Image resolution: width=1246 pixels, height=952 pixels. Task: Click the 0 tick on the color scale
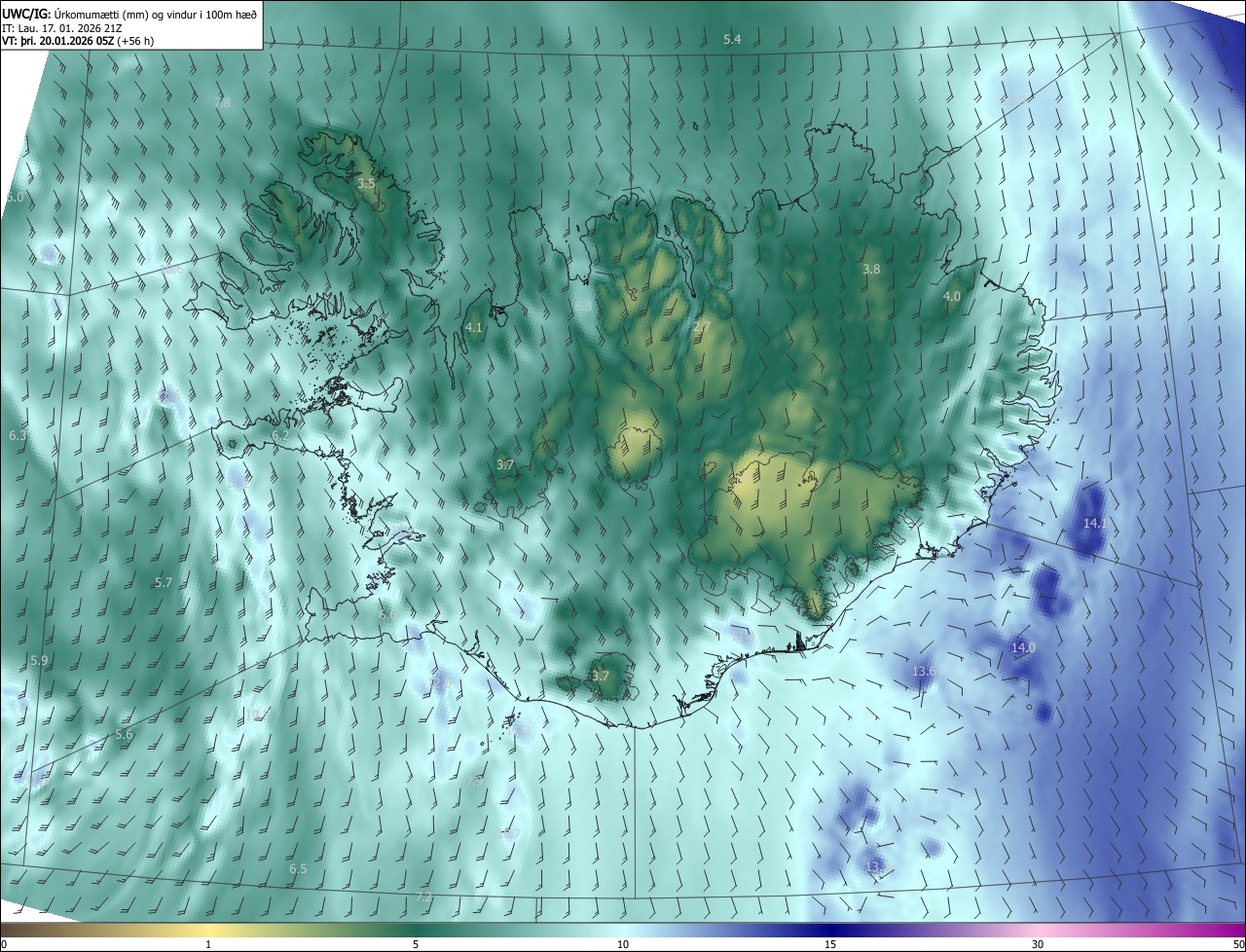coord(4,944)
